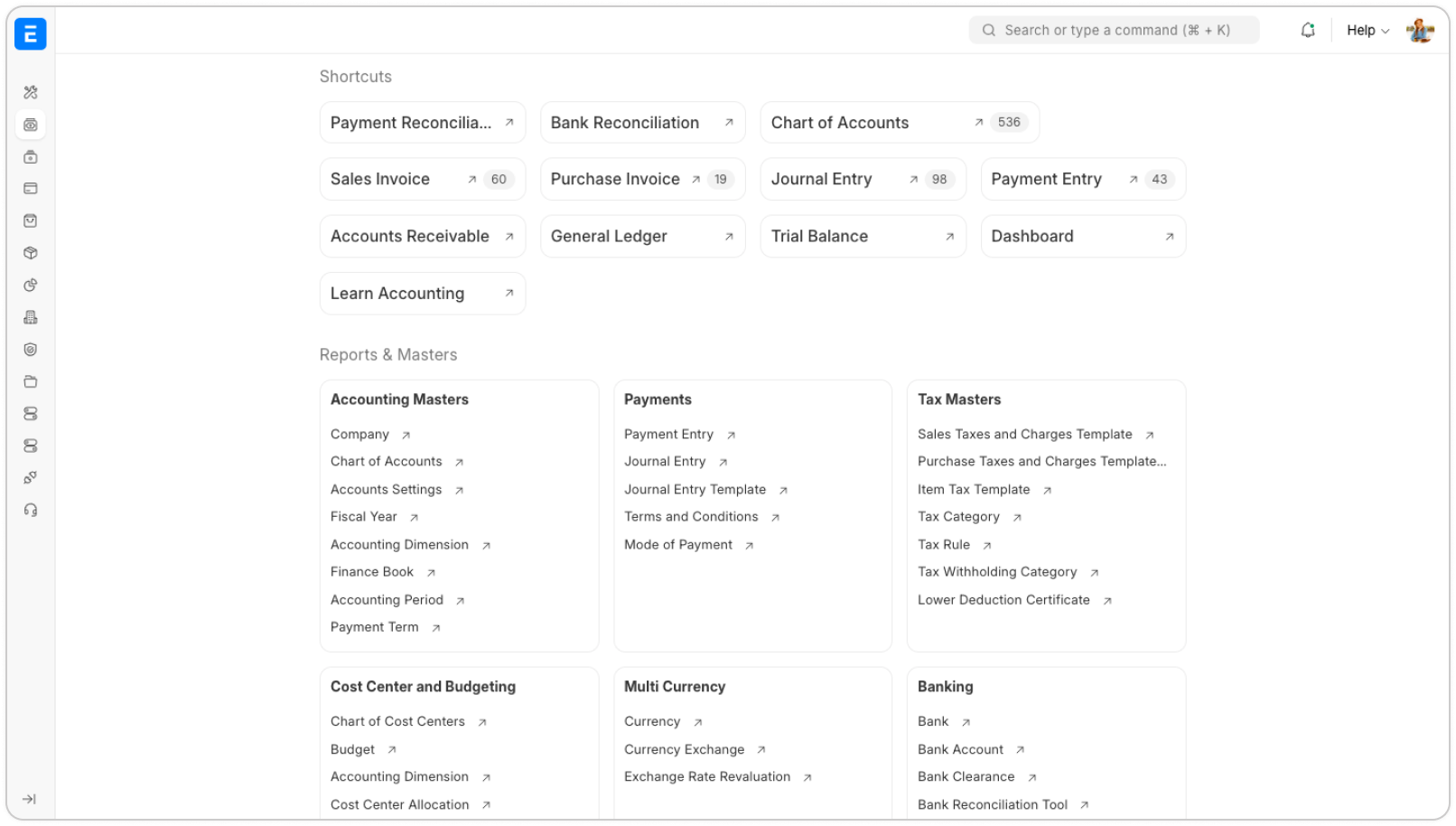The height and width of the screenshot is (826, 1456).
Task: Open the Help dropdown menu
Action: [x=1367, y=31]
